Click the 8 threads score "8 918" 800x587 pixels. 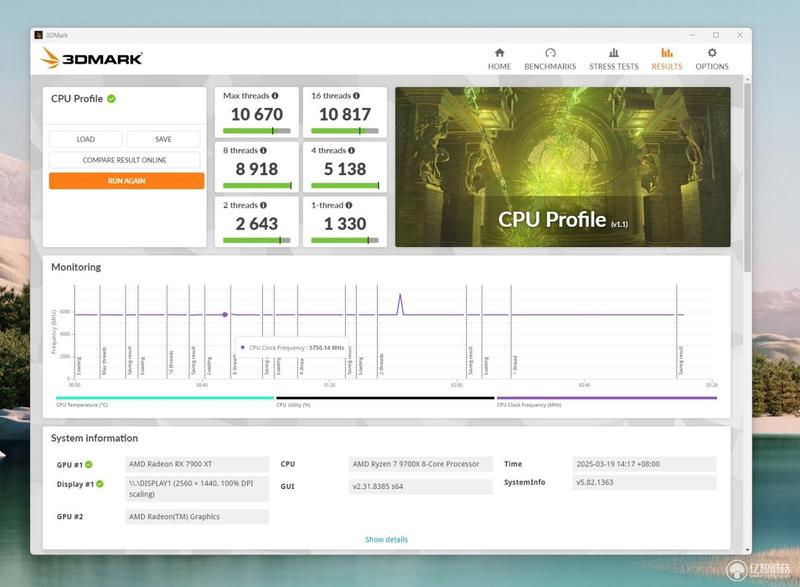257,169
